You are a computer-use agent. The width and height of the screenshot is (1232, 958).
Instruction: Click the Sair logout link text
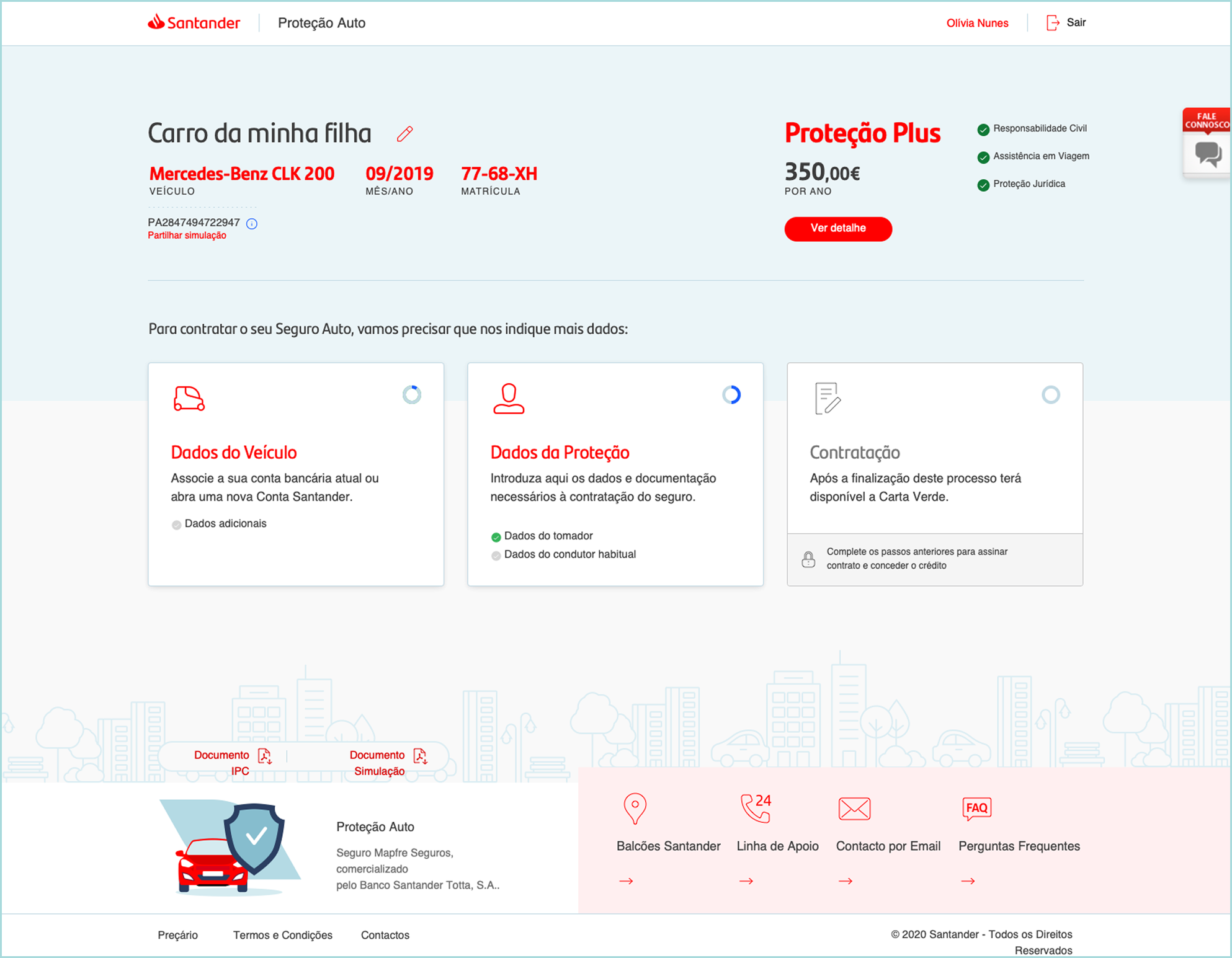(1076, 23)
